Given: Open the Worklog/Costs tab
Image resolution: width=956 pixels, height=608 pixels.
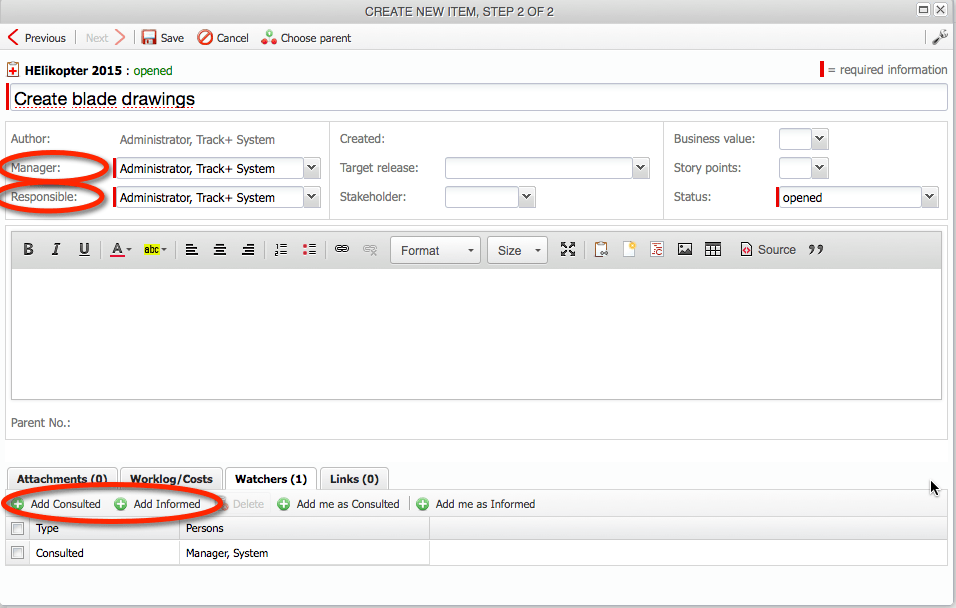Looking at the screenshot, I should [x=171, y=479].
